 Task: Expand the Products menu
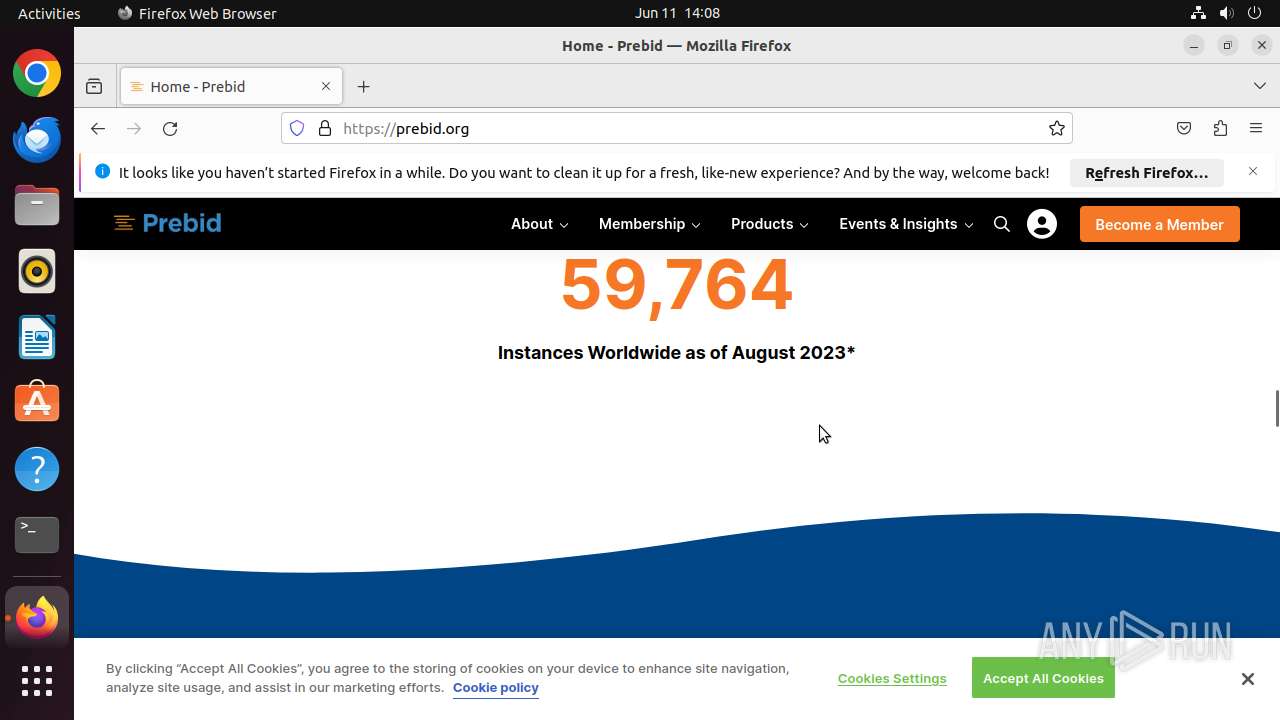[770, 224]
